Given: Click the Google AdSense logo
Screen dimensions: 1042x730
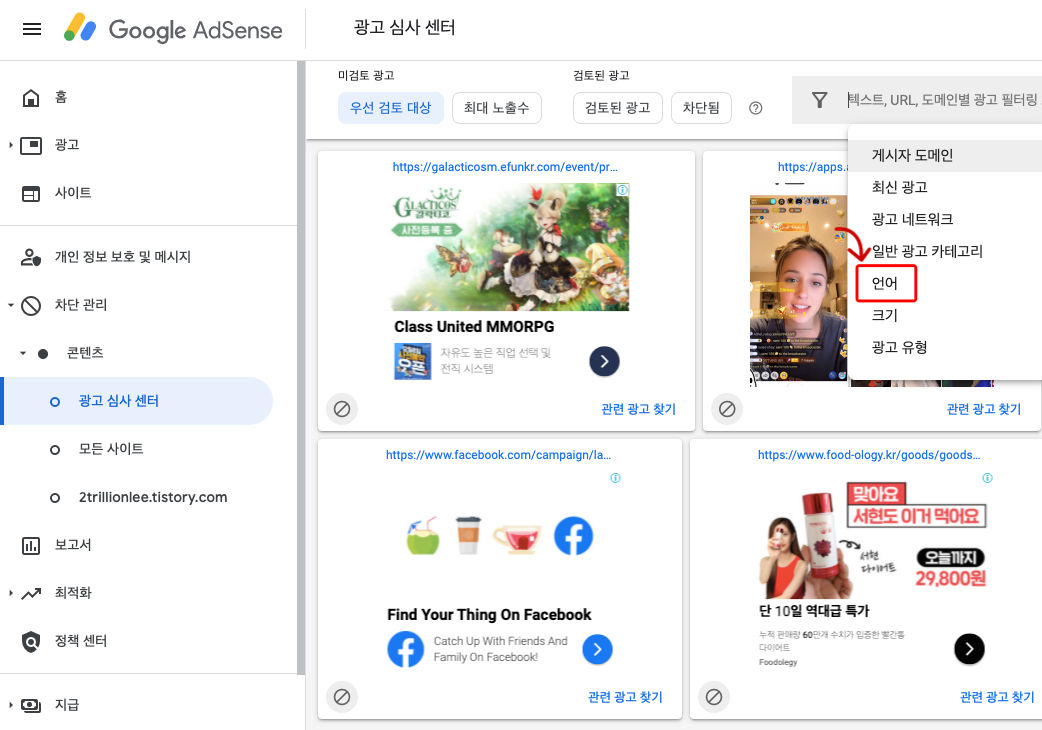Looking at the screenshot, I should pos(173,29).
